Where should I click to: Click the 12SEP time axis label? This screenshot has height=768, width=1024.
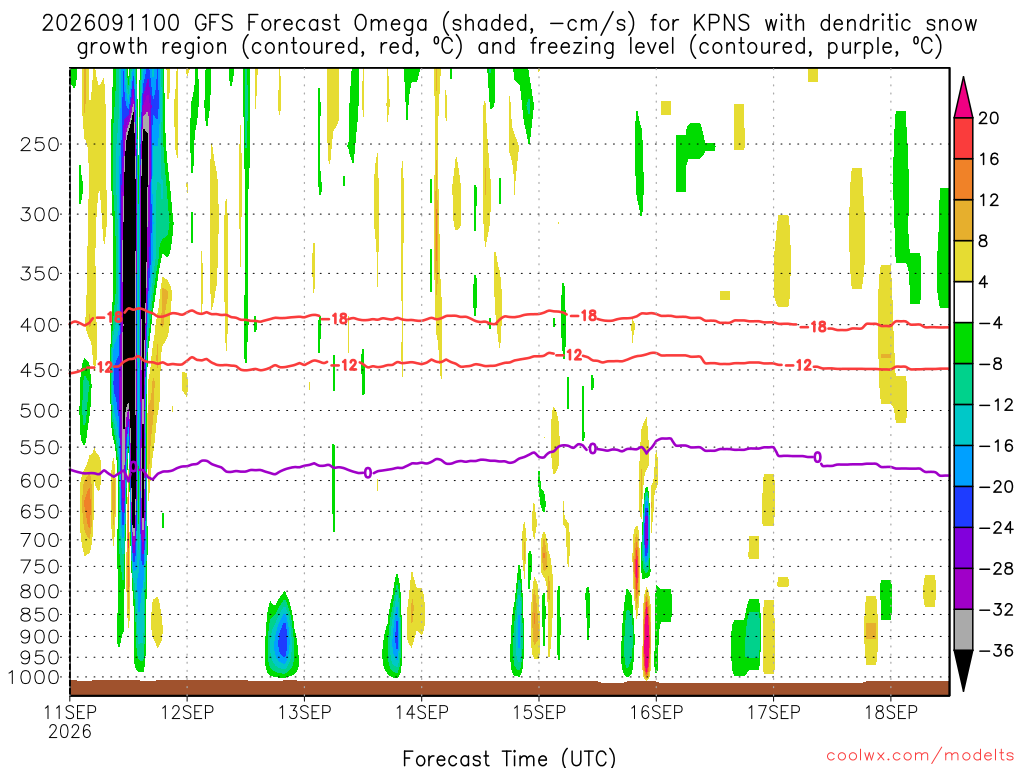coord(187,712)
